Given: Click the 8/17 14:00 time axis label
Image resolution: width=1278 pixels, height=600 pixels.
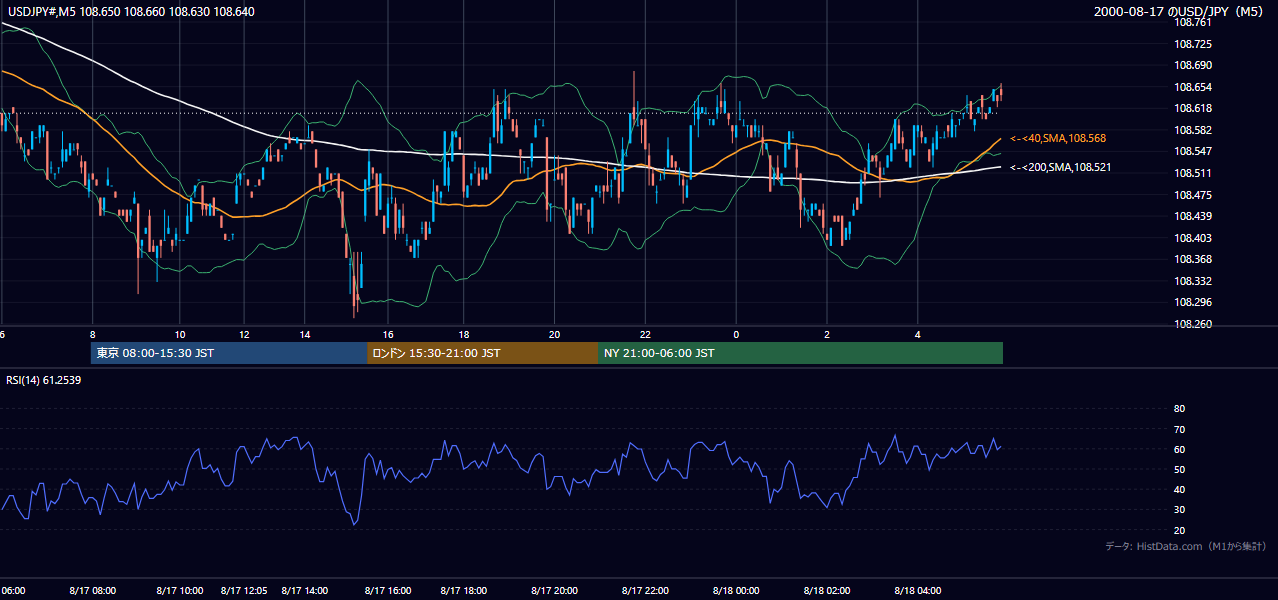Looking at the screenshot, I should pyautogui.click(x=306, y=591).
